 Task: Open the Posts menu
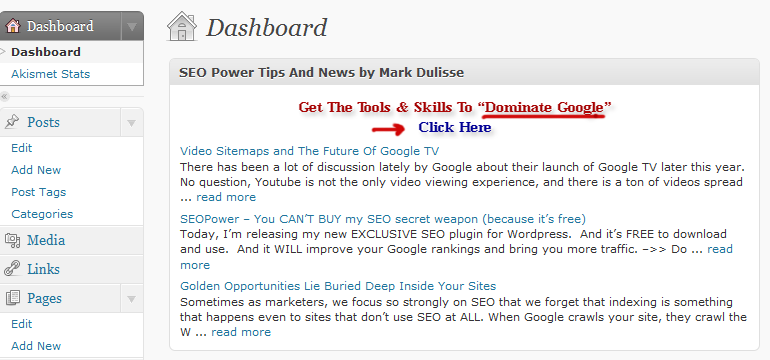pyautogui.click(x=43, y=122)
